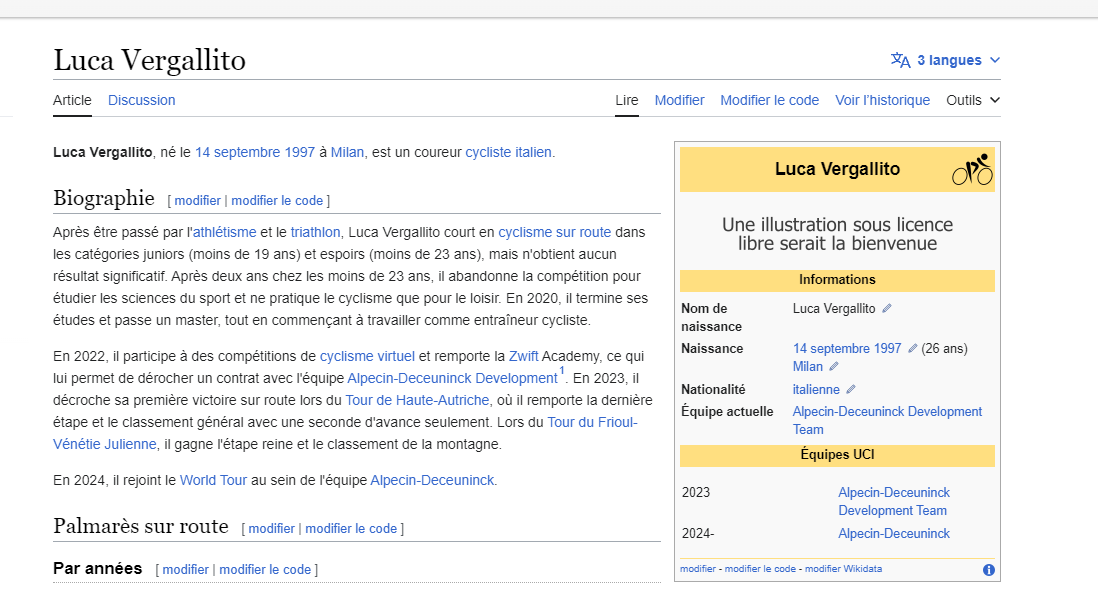Click pencil icon beside italienne nationality
Screen dimensions: 1098x591
(x=851, y=390)
